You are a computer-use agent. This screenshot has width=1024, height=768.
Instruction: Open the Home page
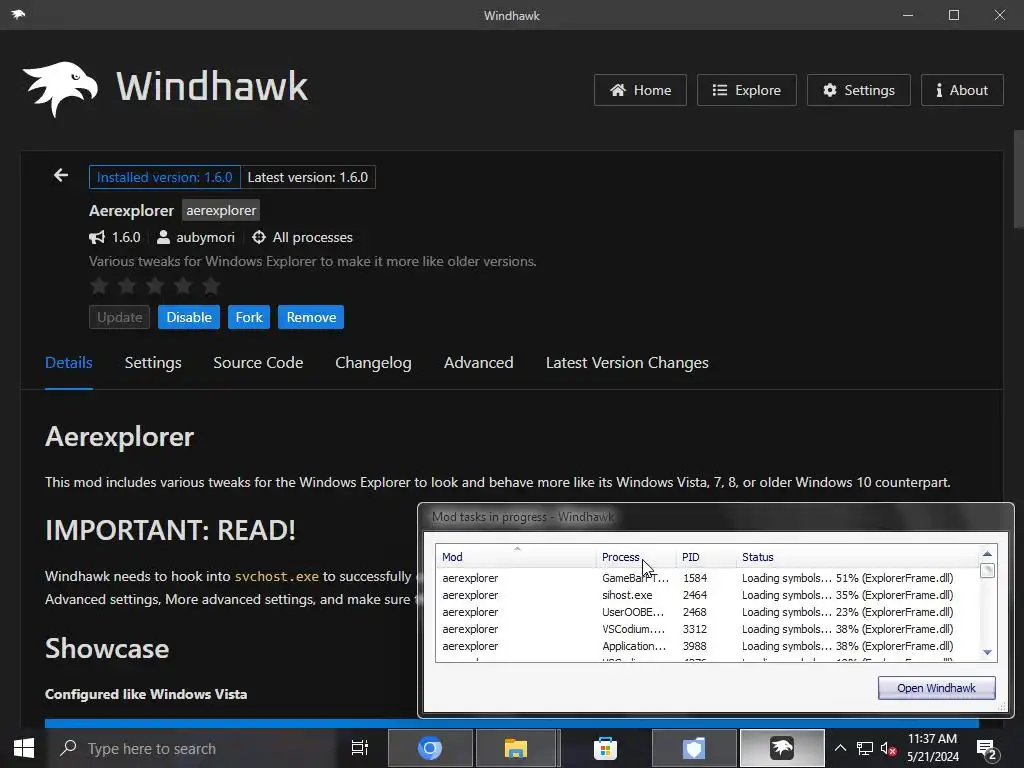pos(640,90)
